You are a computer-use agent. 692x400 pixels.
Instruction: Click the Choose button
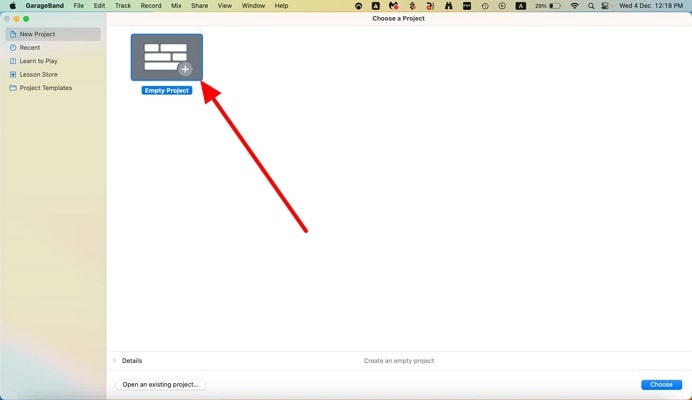point(661,385)
